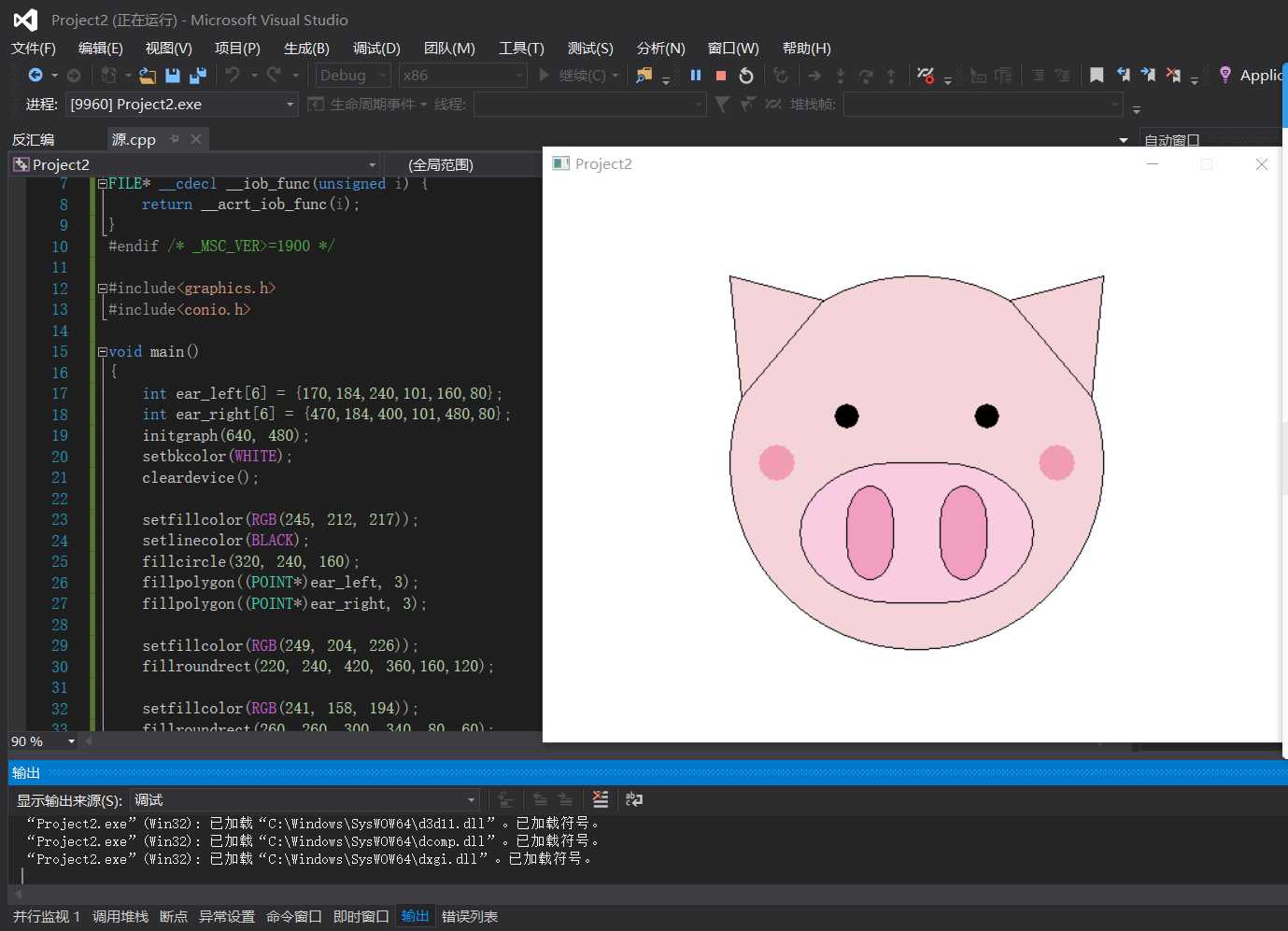This screenshot has height=931, width=1288.
Task: Click the 自动窗口 autos panel title
Action: 1172,140
